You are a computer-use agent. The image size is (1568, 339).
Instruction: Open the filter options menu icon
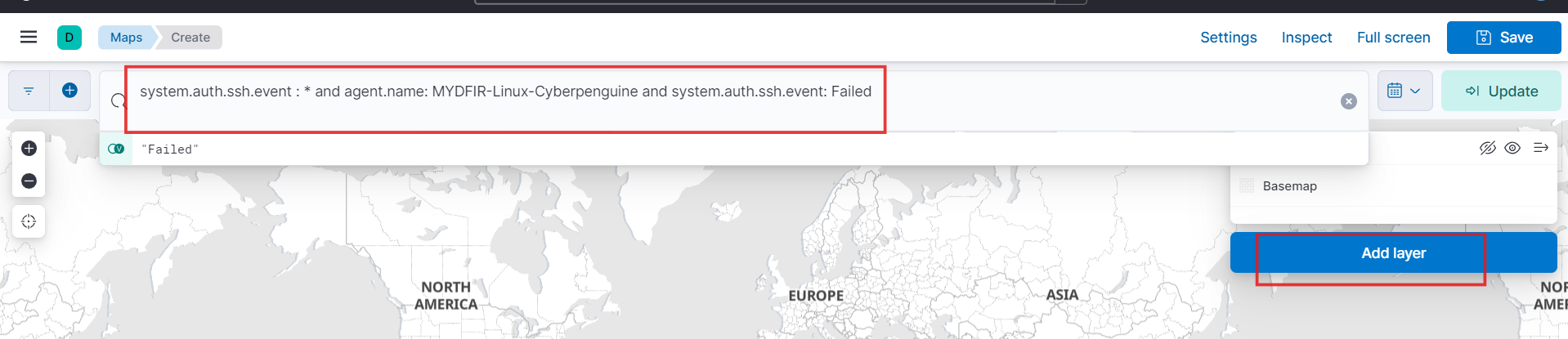tap(29, 91)
